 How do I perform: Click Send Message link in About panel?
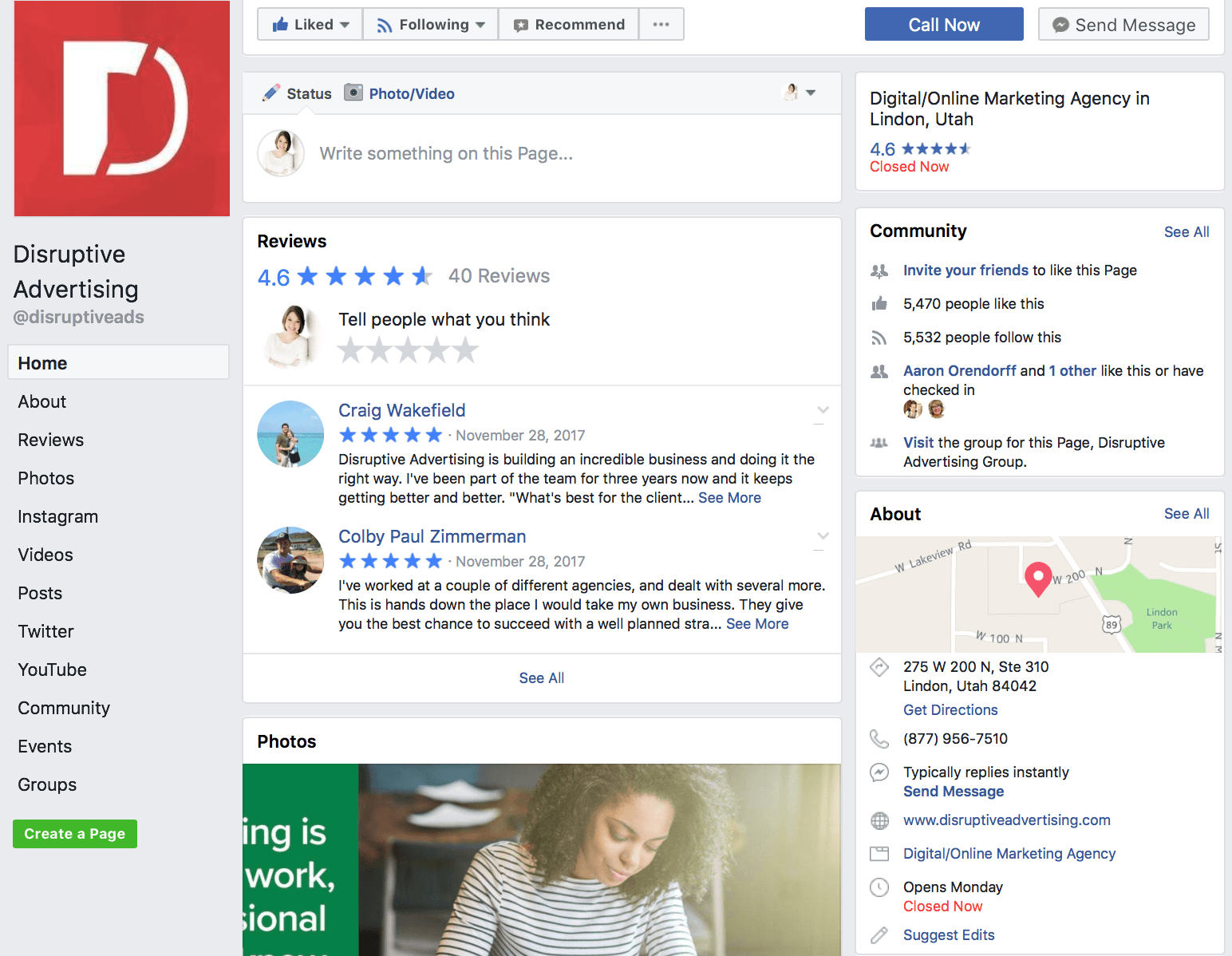coord(954,792)
